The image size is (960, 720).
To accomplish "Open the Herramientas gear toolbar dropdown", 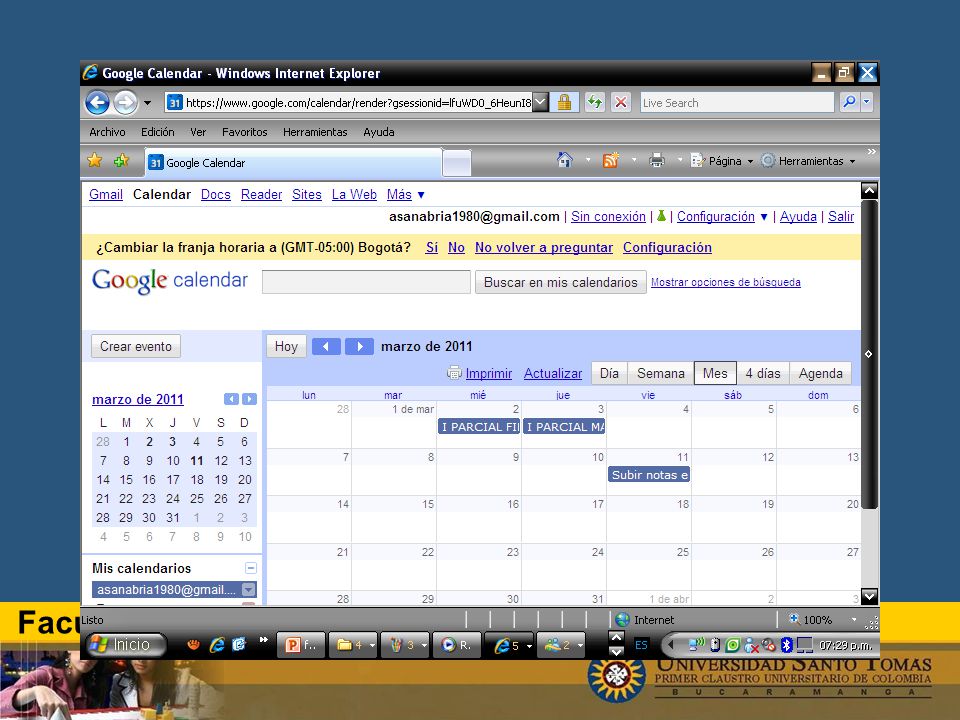I will [x=808, y=161].
